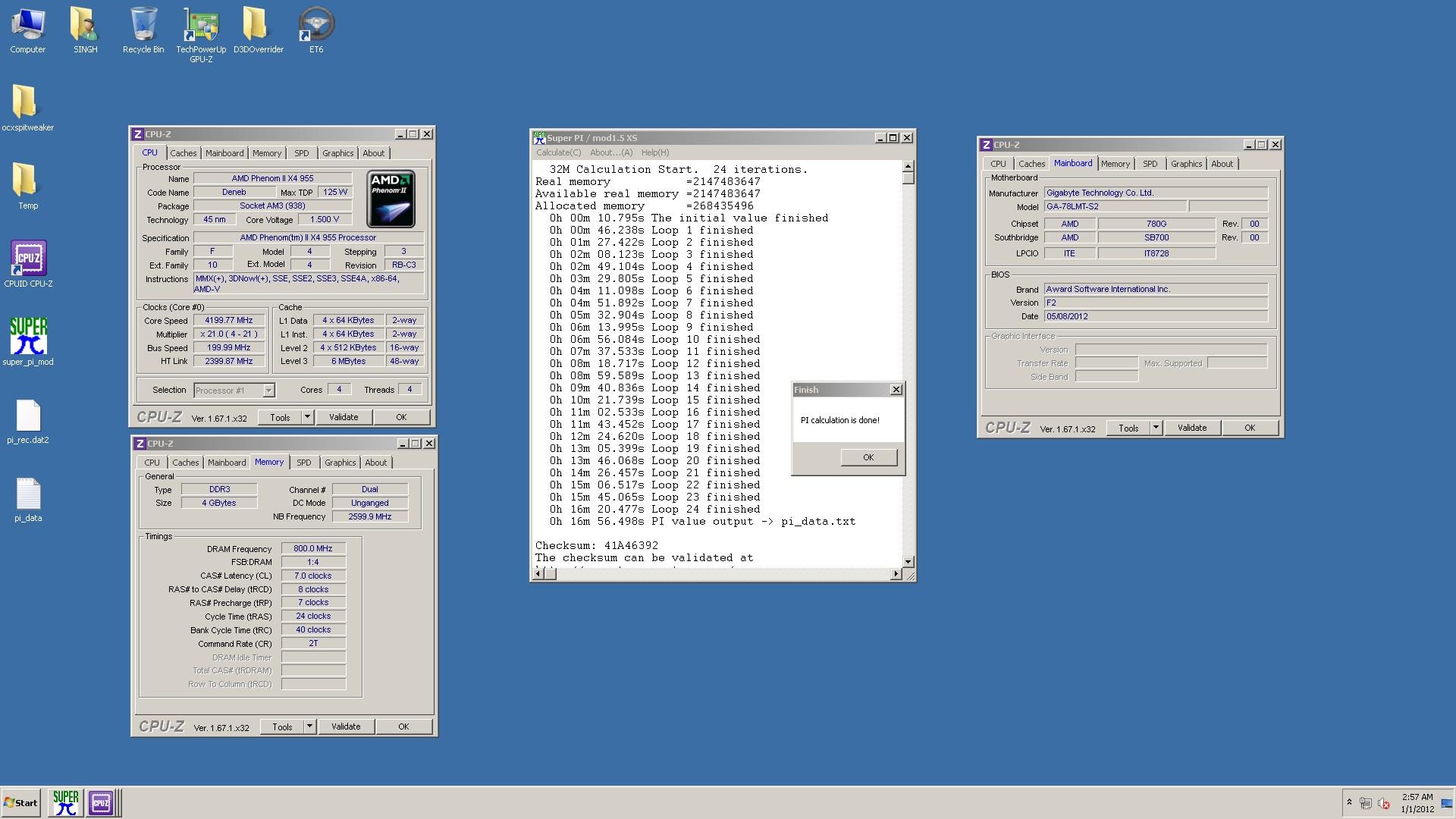Image resolution: width=1456 pixels, height=819 pixels.
Task: Click the mainboard Model field GA-78LMT-S2
Action: pos(1115,206)
